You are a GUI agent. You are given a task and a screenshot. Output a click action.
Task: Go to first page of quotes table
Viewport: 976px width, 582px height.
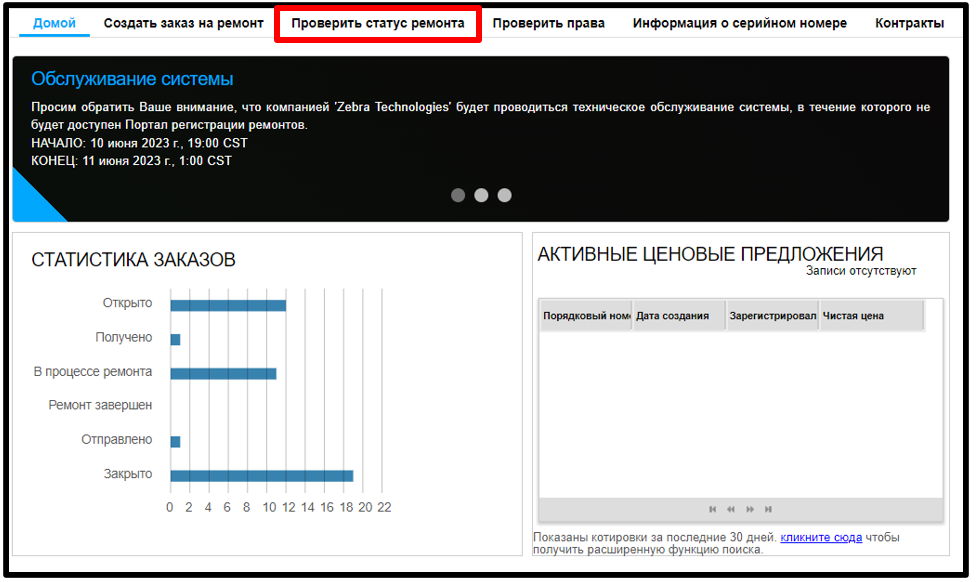click(x=713, y=509)
